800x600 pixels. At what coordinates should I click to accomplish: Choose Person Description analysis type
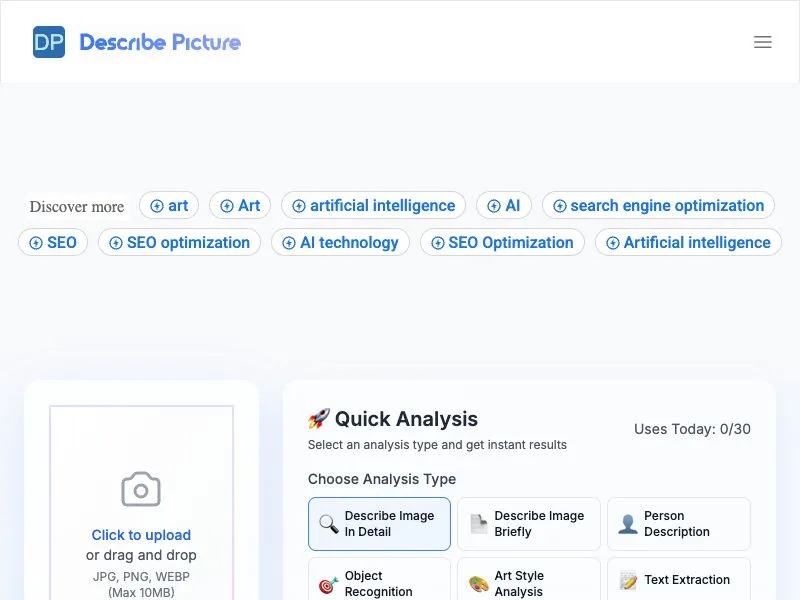point(679,524)
